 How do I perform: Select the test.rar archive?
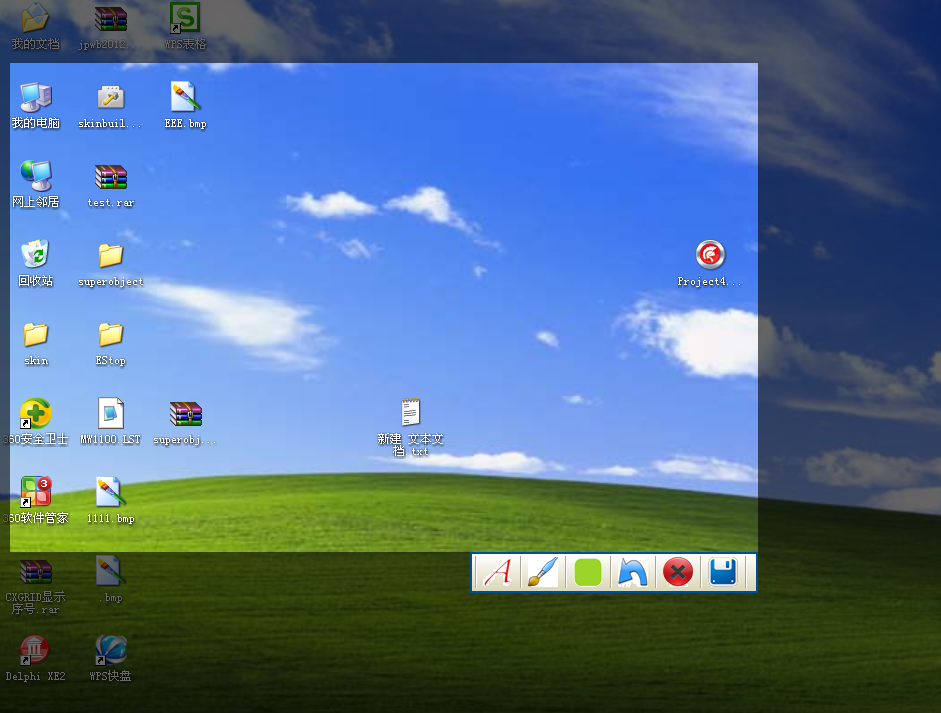[x=110, y=185]
